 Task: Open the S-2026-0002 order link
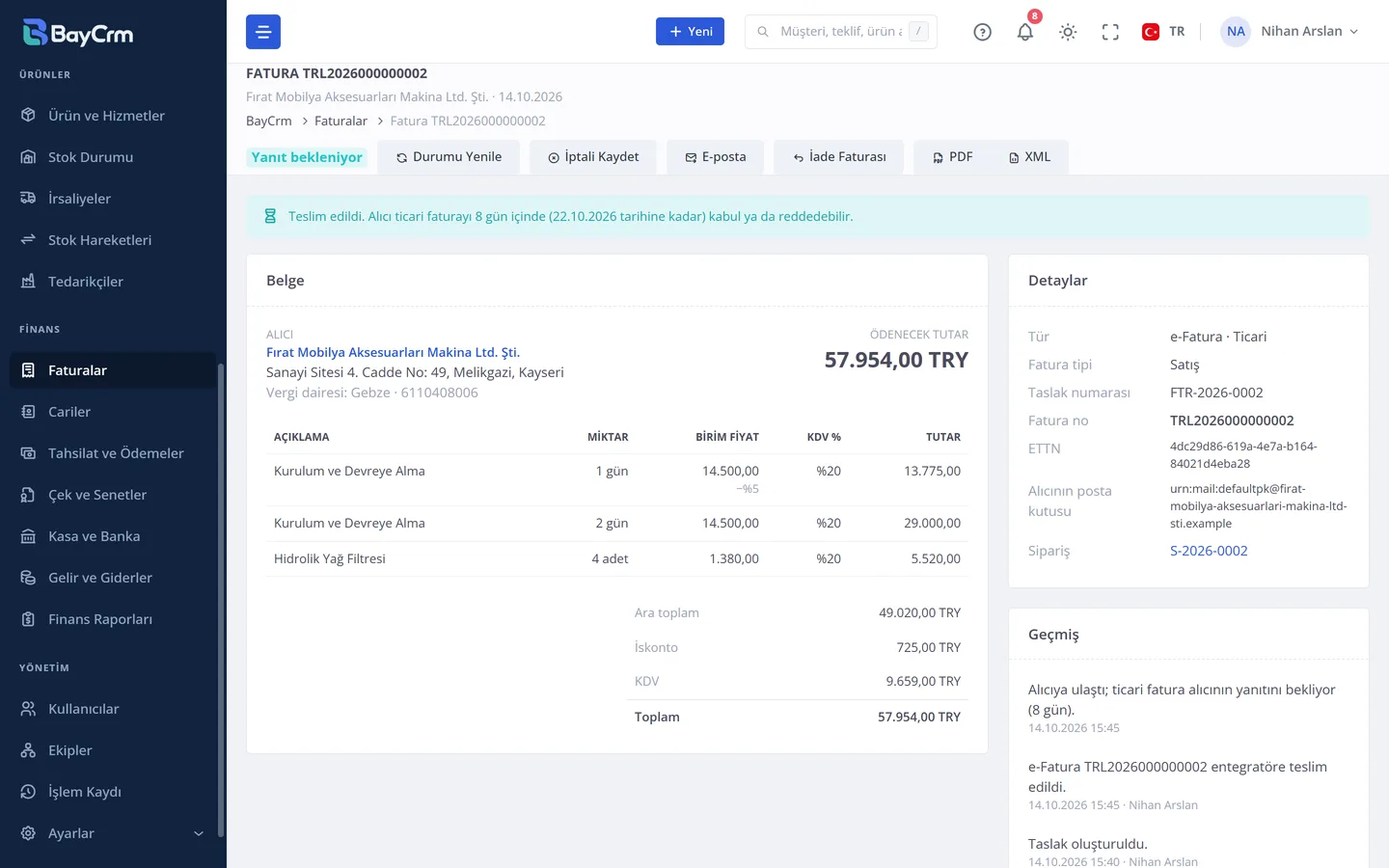(1209, 551)
